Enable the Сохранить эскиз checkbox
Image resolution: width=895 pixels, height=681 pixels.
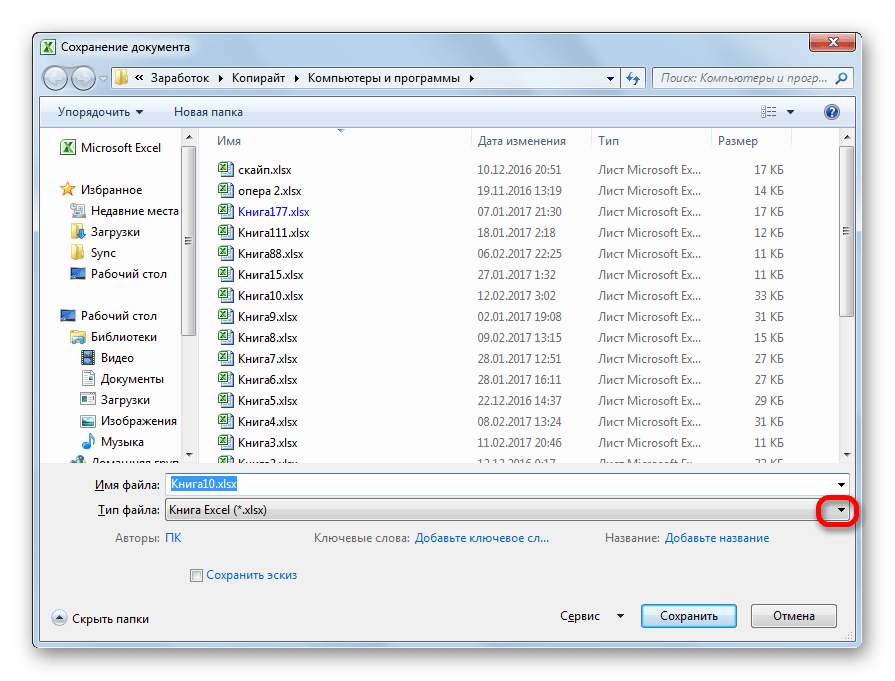coord(196,575)
